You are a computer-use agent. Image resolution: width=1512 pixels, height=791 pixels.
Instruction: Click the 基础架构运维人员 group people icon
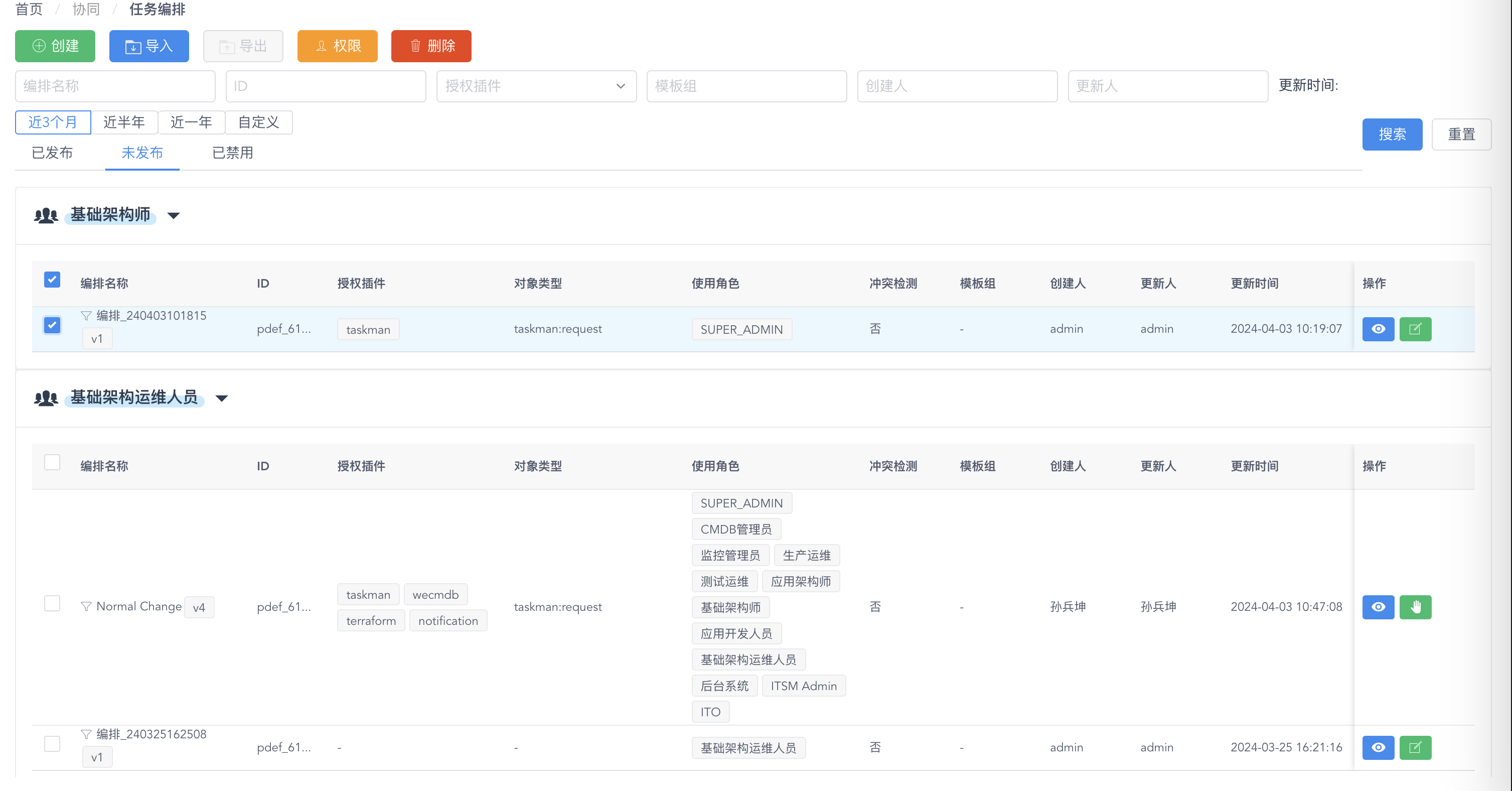pos(46,398)
